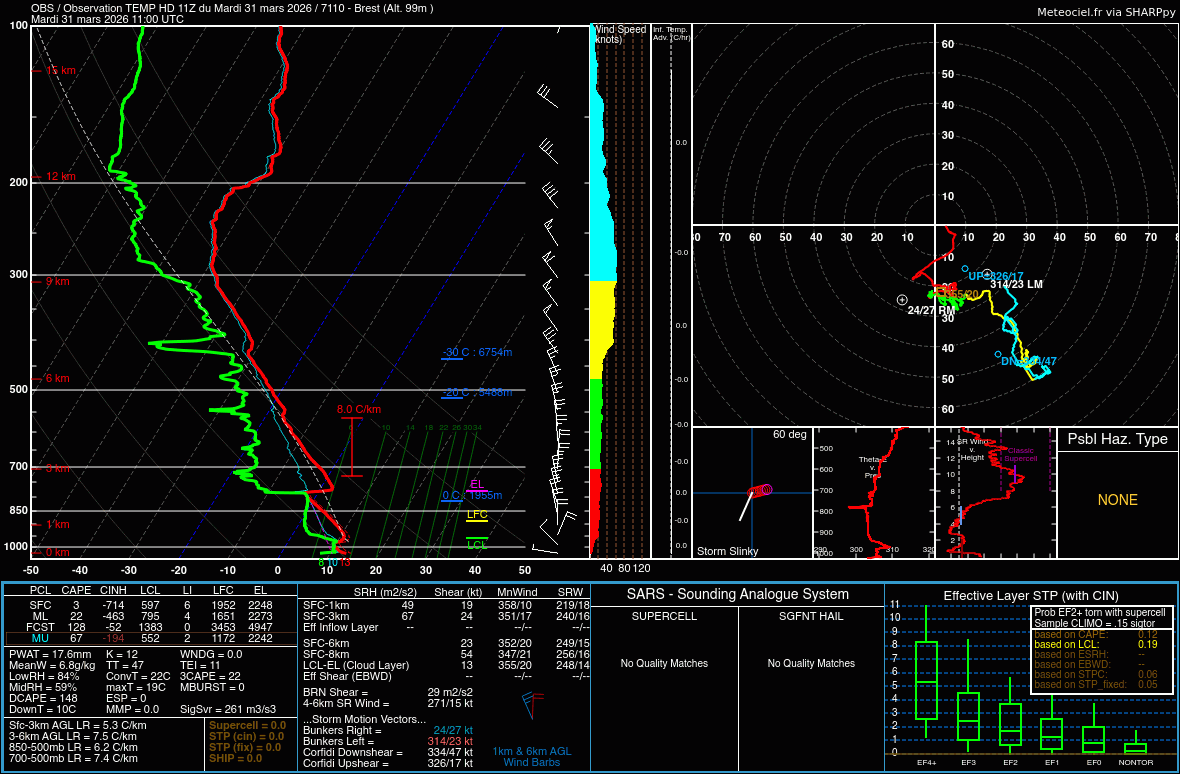Image resolution: width=1180 pixels, height=774 pixels.
Task: Select the DN motion marker on the hodograph
Action: (998, 354)
